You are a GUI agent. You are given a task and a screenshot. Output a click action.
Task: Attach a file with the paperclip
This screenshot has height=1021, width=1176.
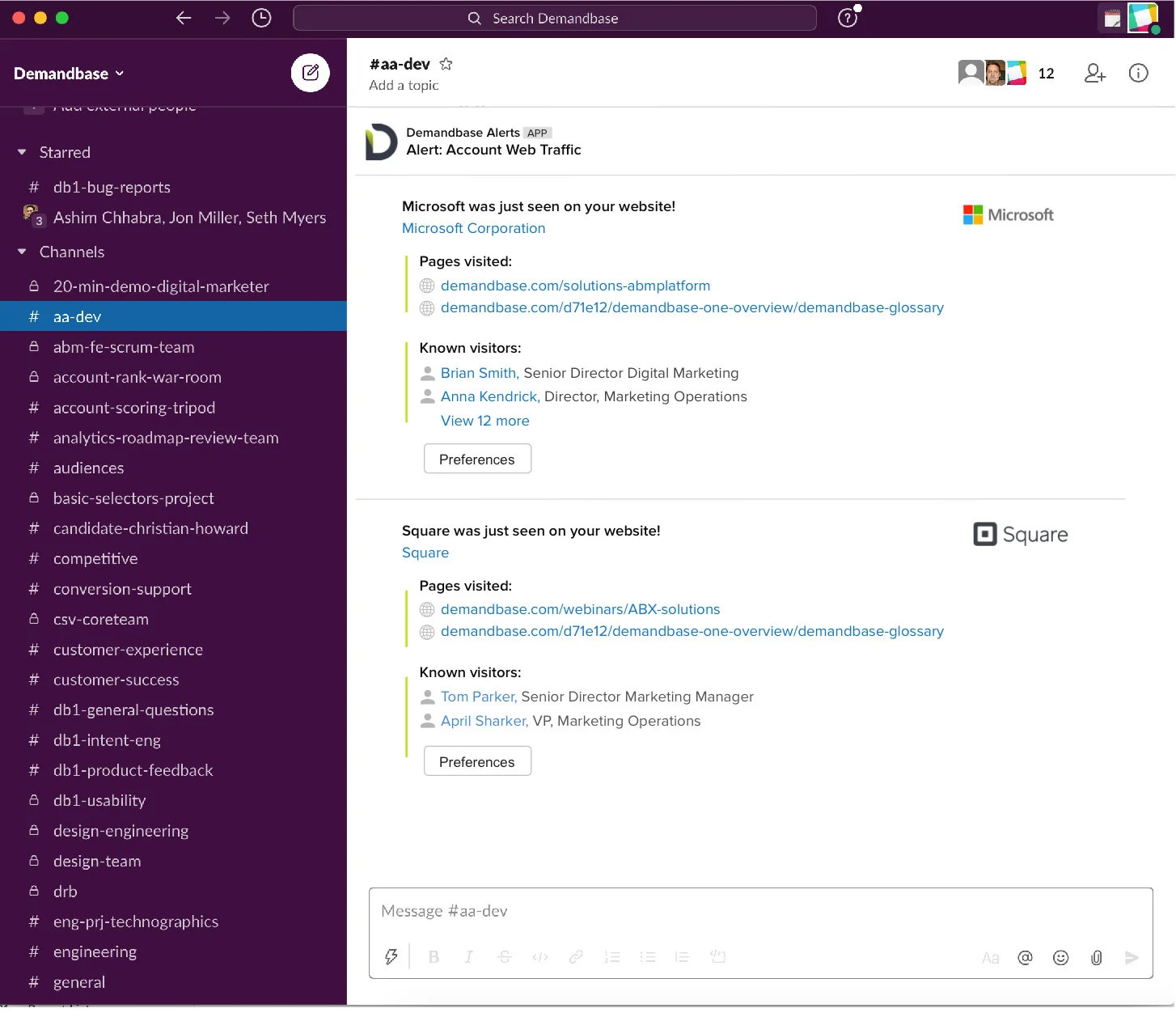click(1096, 958)
